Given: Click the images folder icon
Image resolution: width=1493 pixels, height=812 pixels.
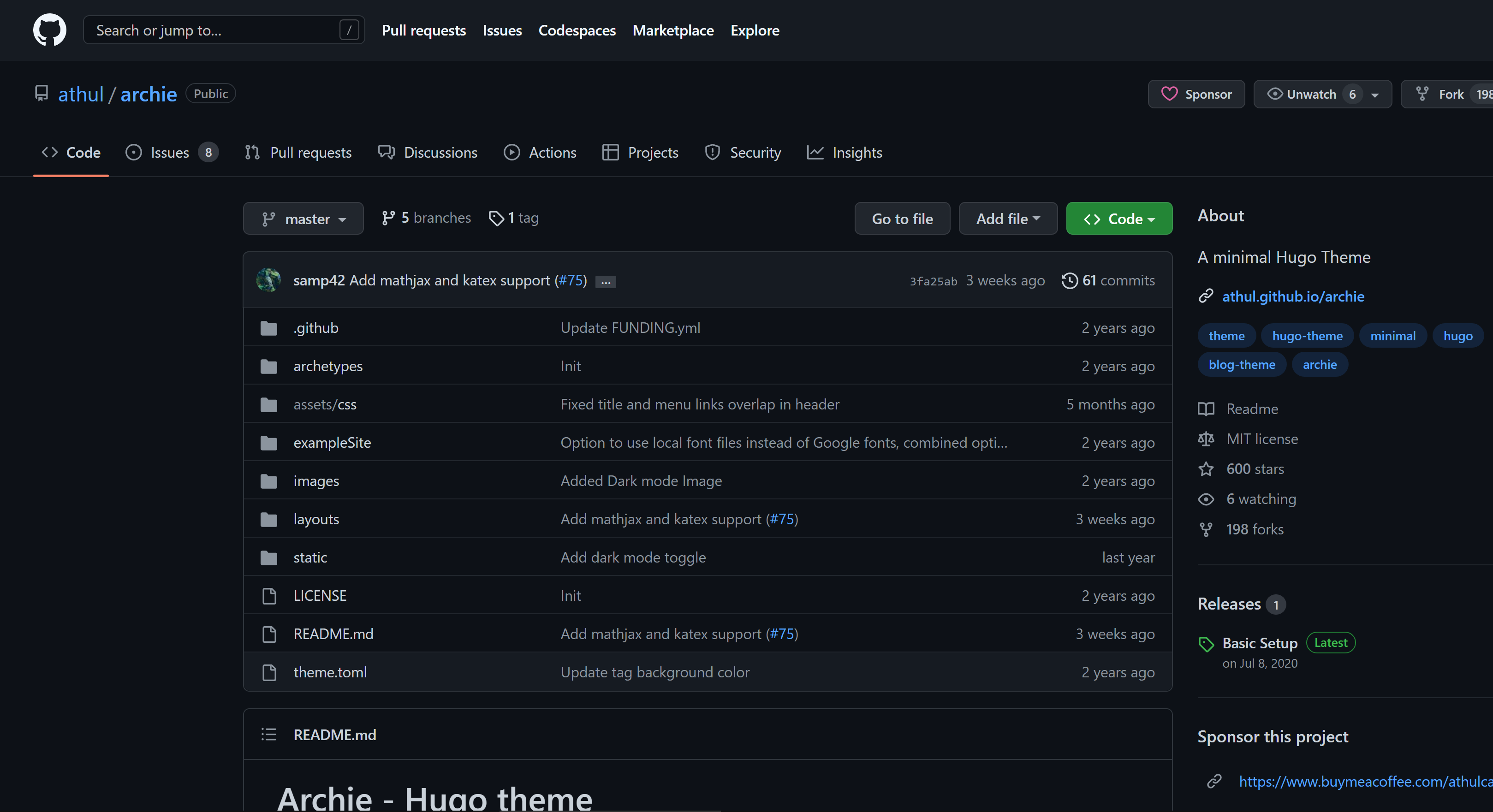Looking at the screenshot, I should coord(269,481).
